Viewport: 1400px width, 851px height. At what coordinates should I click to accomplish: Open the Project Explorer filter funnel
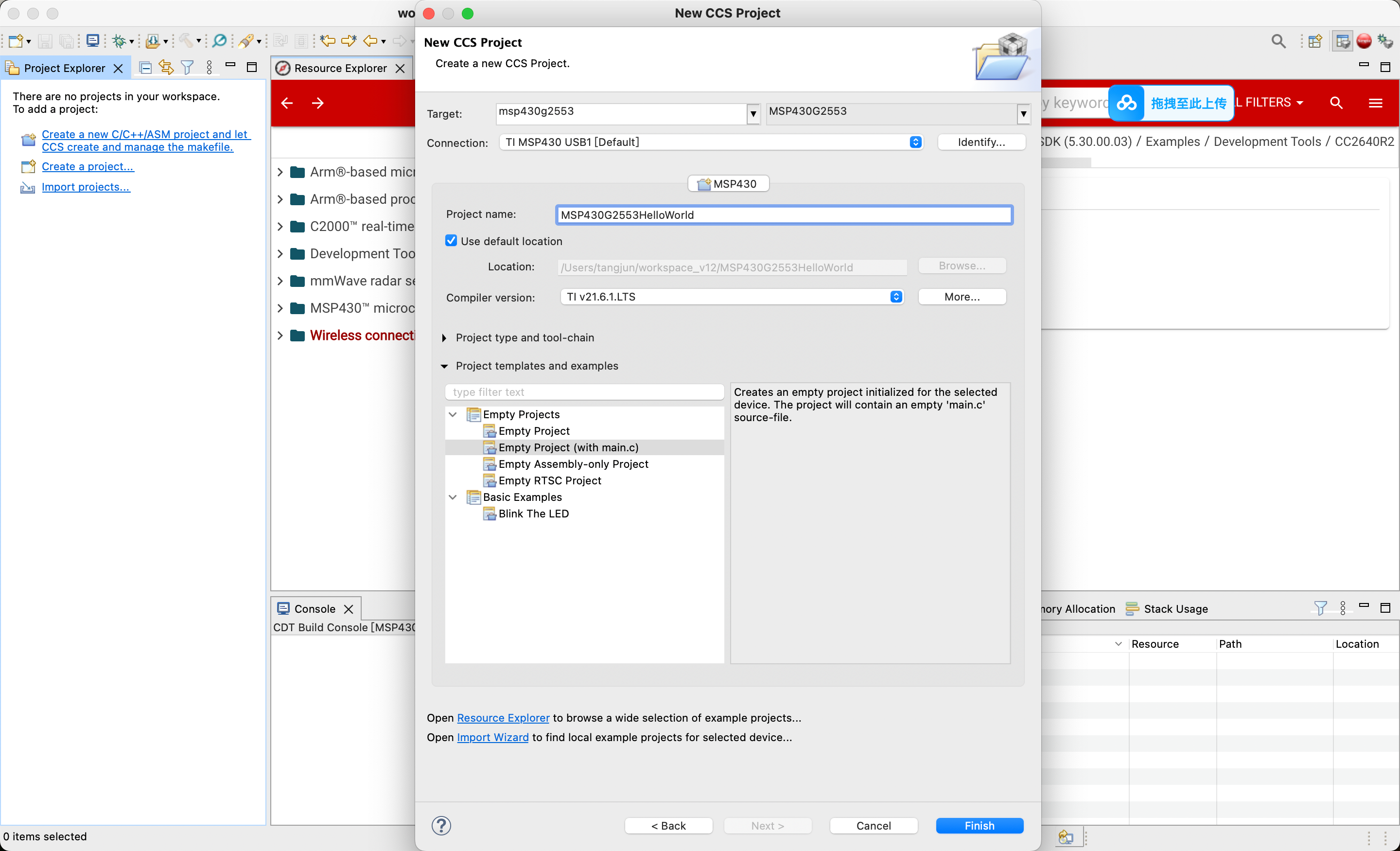[187, 68]
